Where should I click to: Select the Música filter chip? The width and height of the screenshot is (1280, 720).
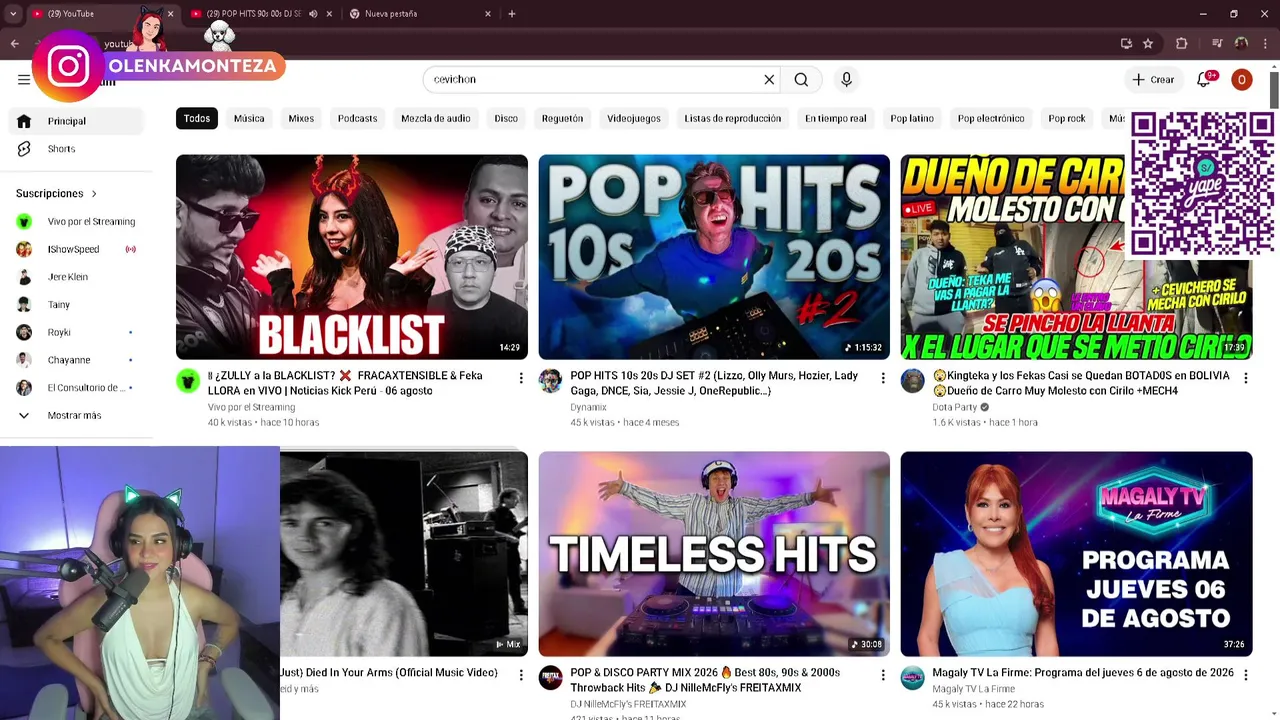click(249, 118)
